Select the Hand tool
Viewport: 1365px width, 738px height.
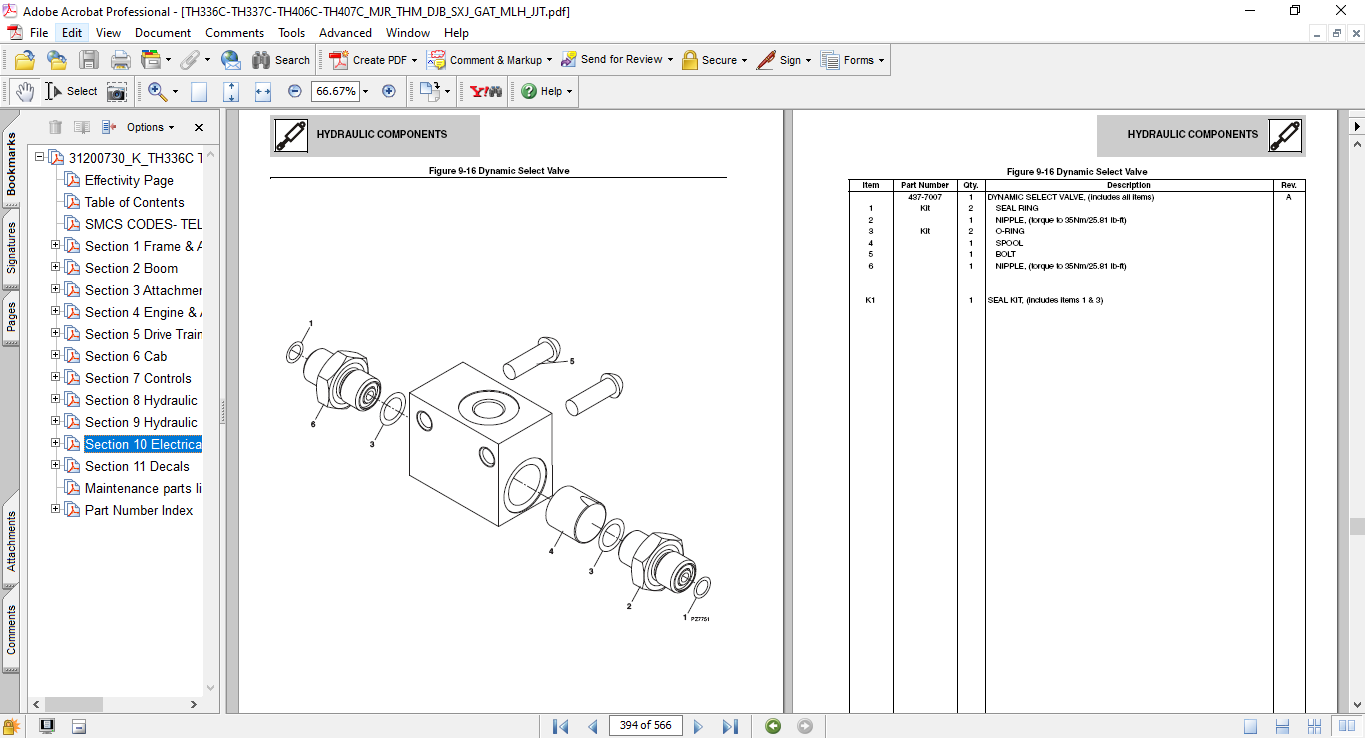(25, 91)
